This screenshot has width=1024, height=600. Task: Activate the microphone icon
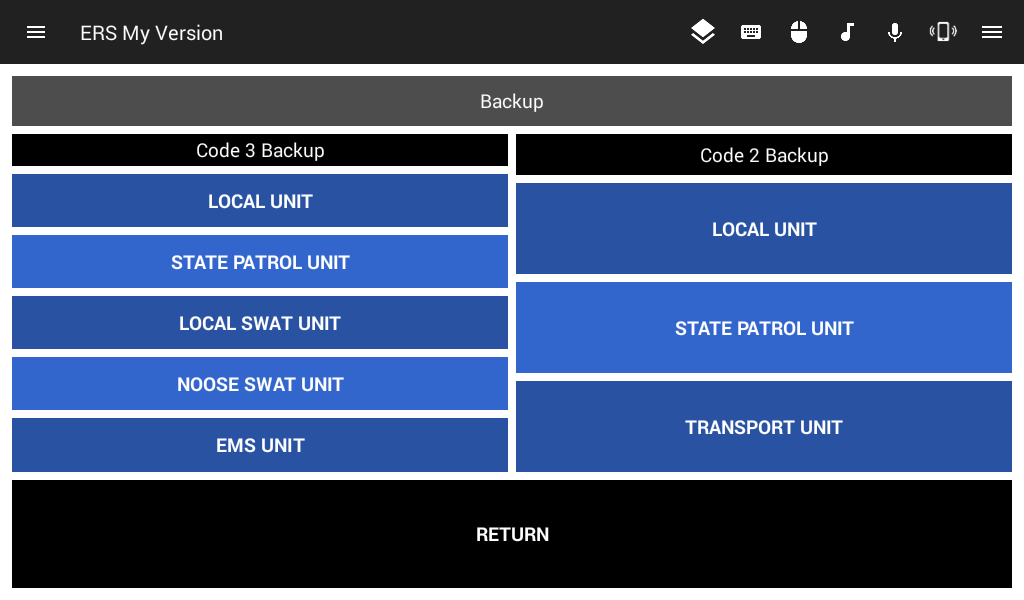[895, 32]
